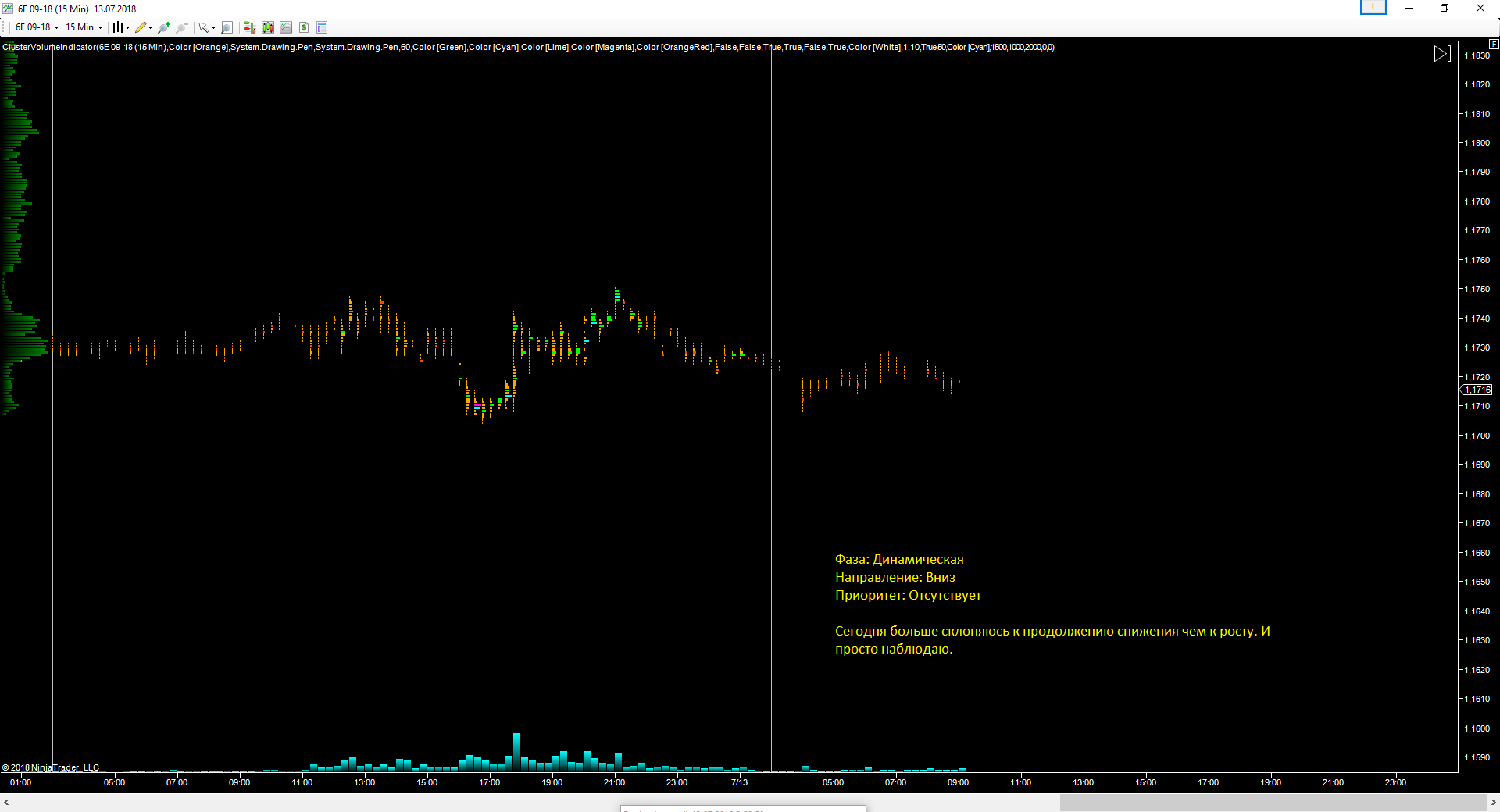1500x812 pixels.
Task: Click the tallest volume bar near 18:00
Action: tap(516, 752)
